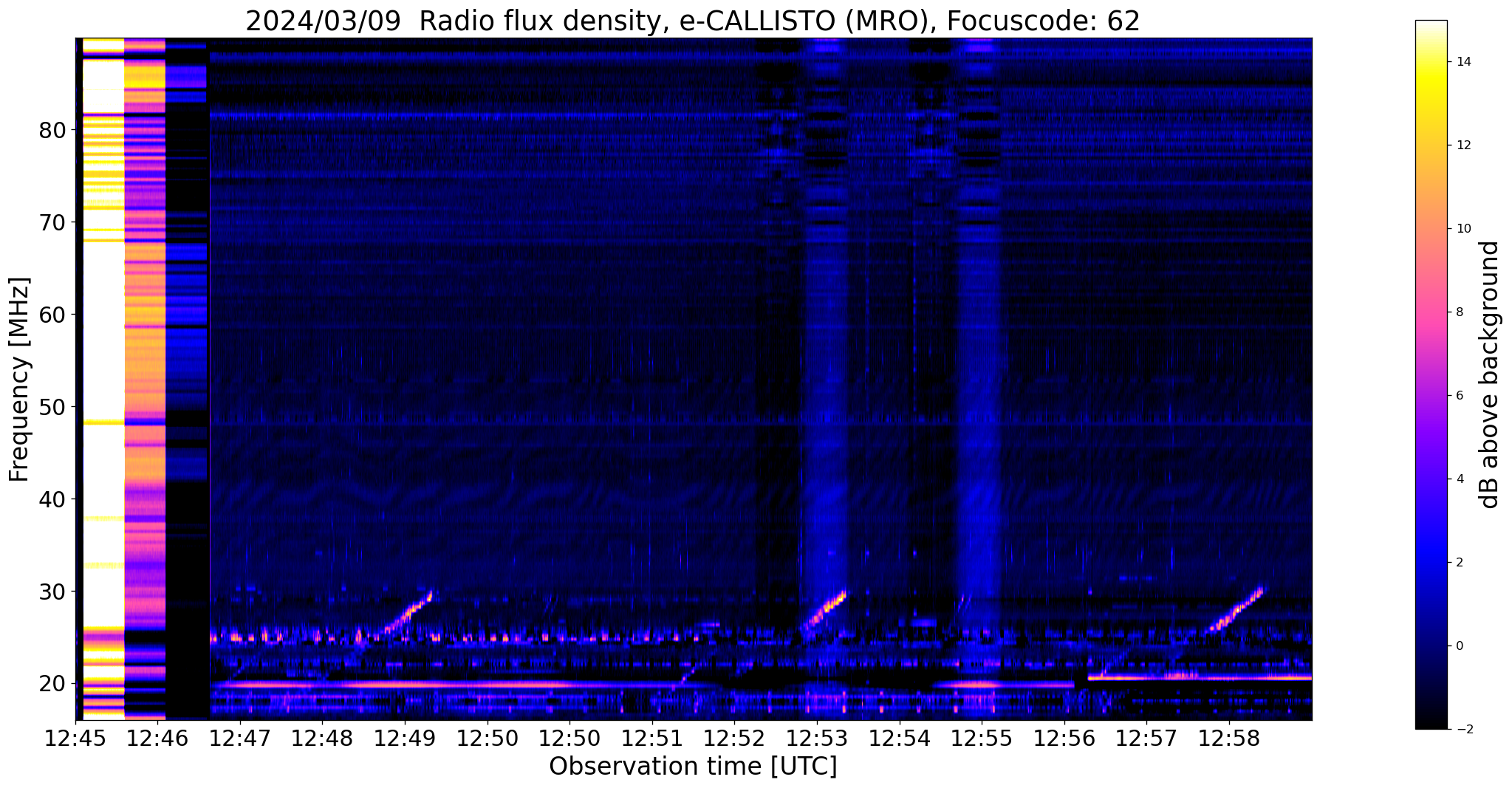The width and height of the screenshot is (1512, 788).
Task: Click the bright drifting burst near 12:53
Action: click(824, 610)
